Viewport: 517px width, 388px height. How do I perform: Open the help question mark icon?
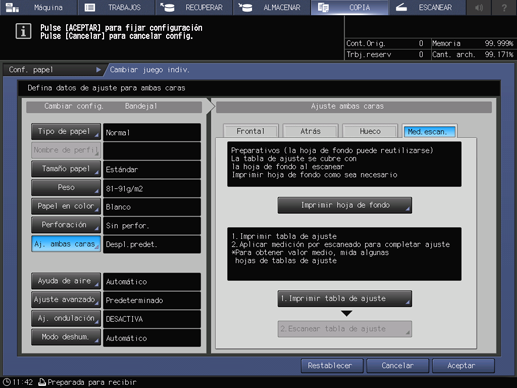504,7
